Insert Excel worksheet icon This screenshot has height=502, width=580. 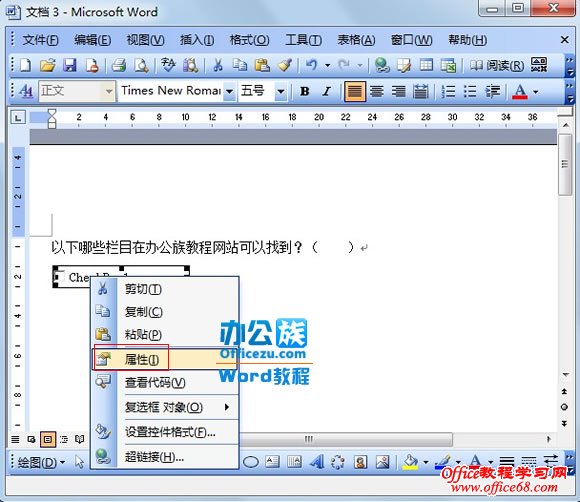448,65
